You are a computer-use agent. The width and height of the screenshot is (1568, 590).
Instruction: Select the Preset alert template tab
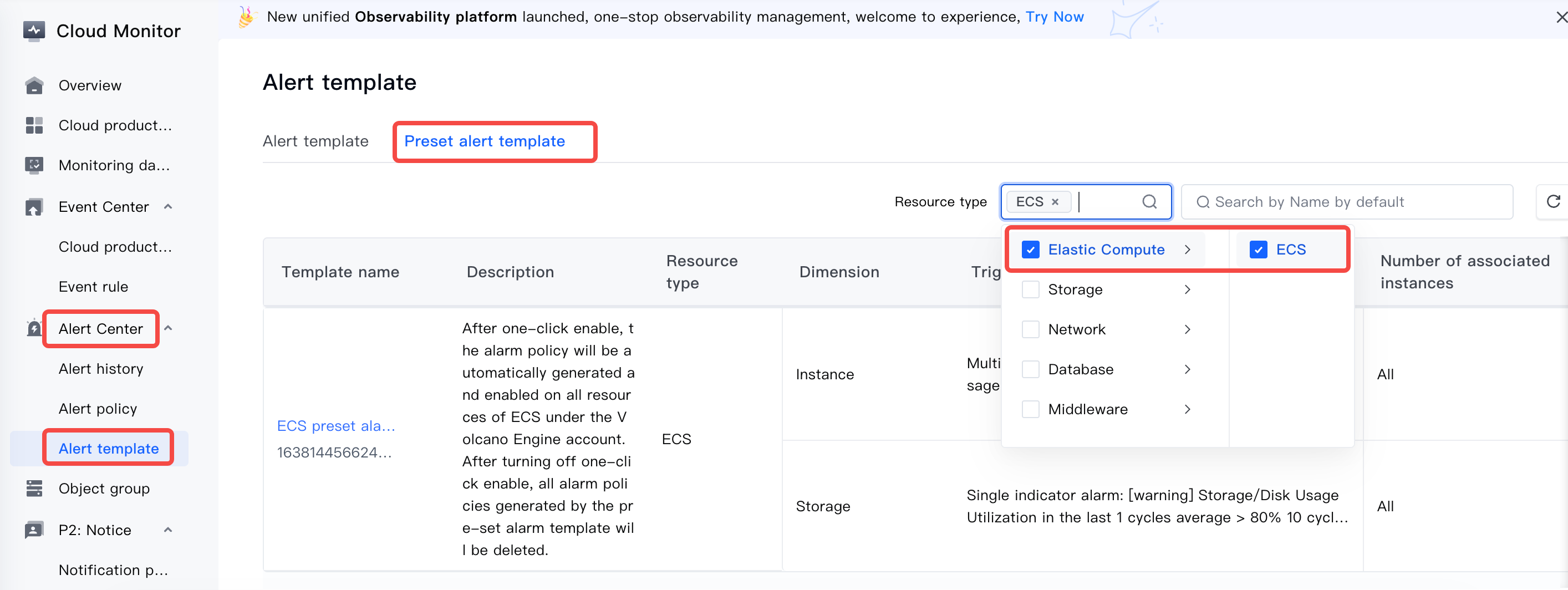point(485,141)
